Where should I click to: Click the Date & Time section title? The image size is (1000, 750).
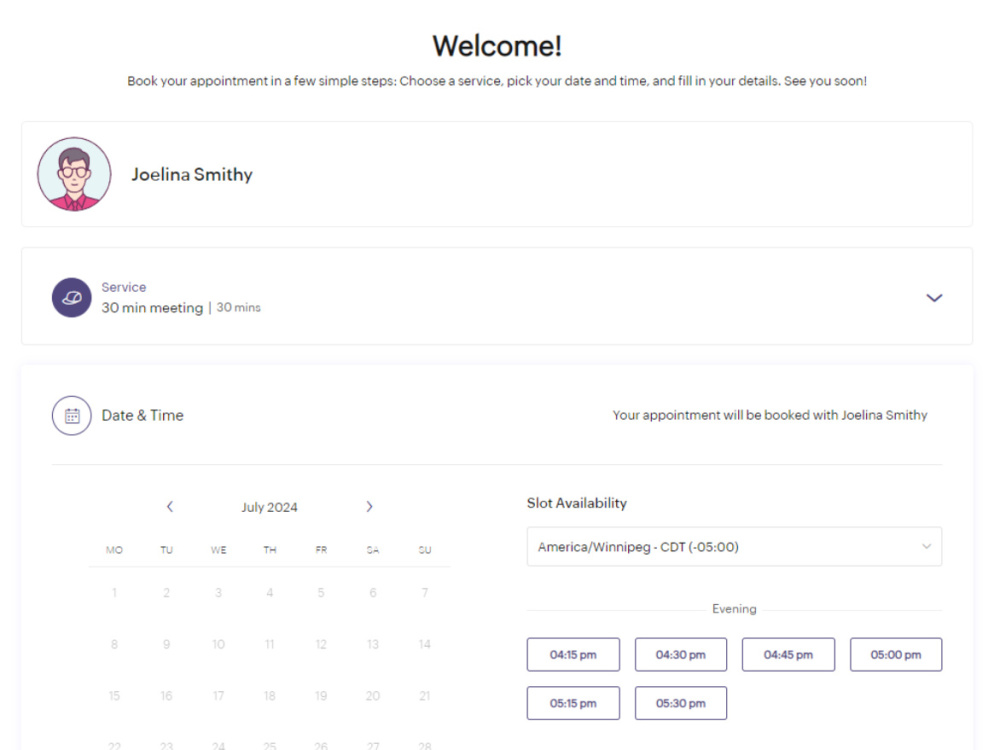tap(142, 415)
